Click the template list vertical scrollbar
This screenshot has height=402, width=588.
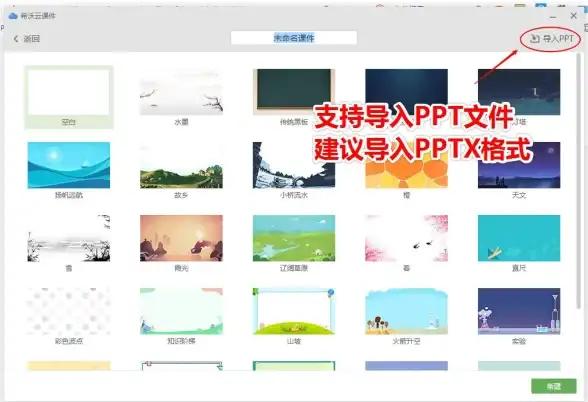pos(579,180)
